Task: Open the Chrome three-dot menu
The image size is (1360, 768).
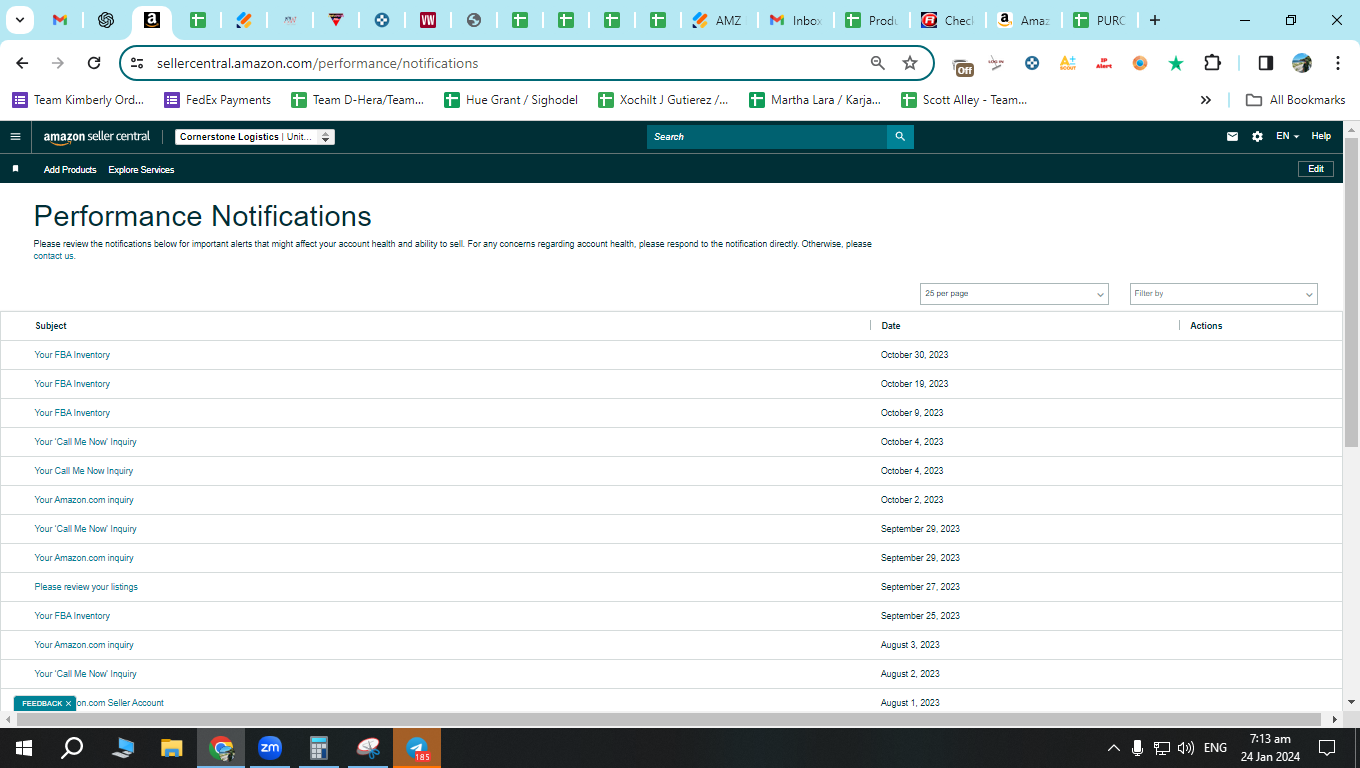Action: point(1338,63)
